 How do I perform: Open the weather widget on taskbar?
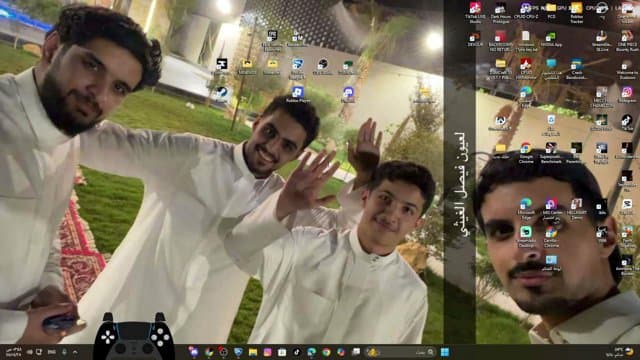[x=619, y=352]
